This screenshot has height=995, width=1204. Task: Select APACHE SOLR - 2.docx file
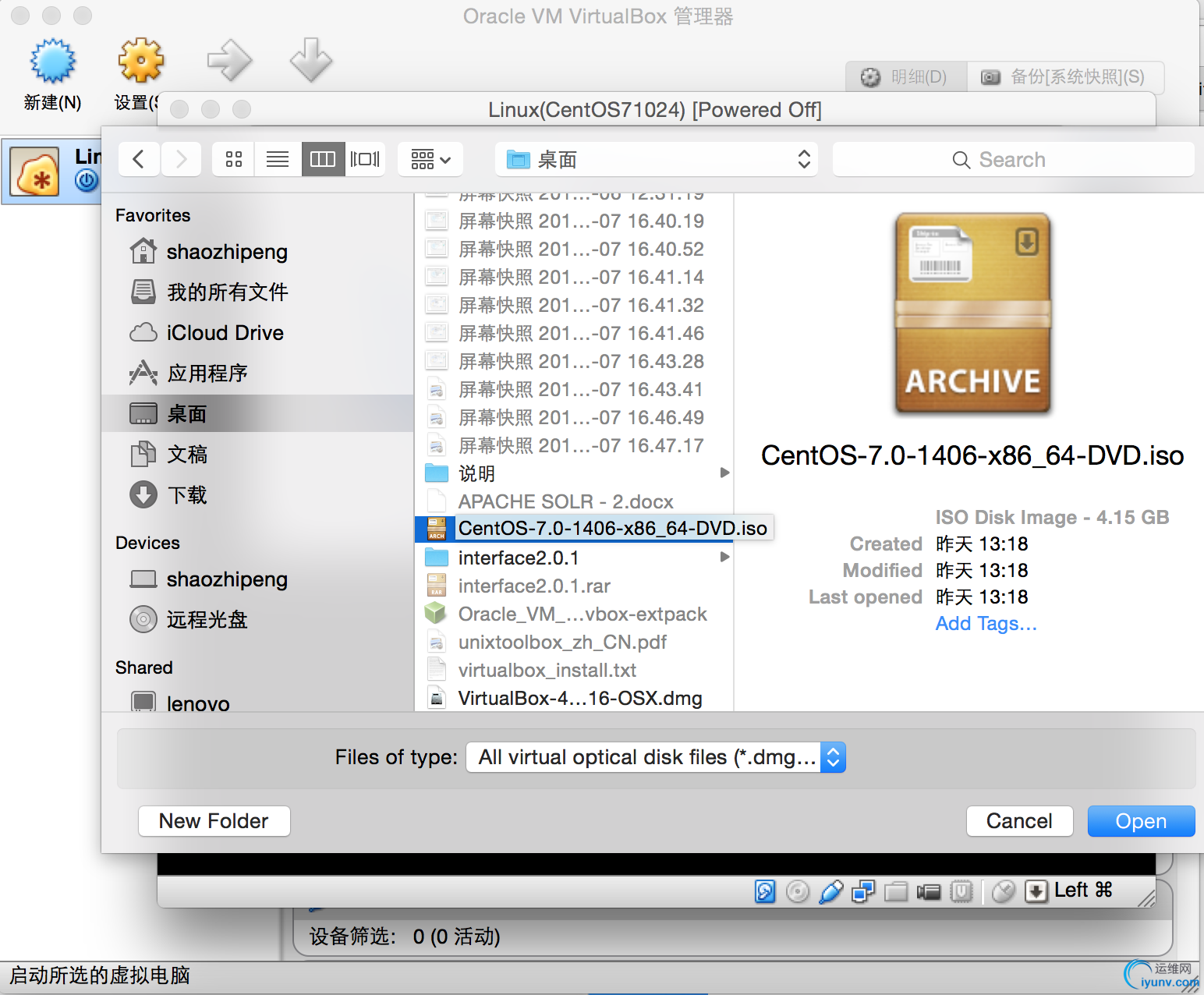click(x=575, y=501)
